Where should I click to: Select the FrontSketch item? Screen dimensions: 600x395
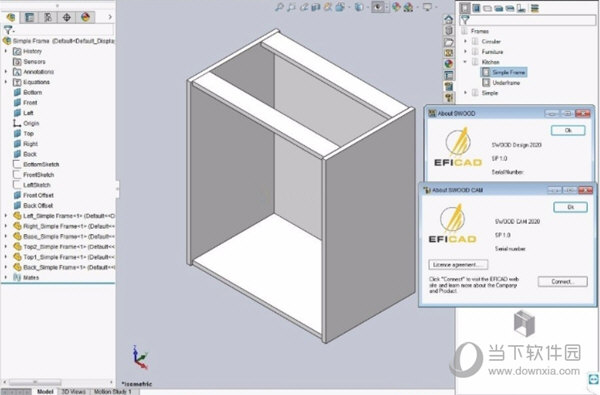[34, 175]
